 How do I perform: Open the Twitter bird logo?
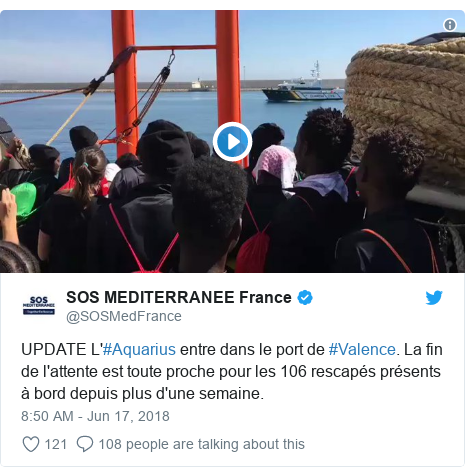pyautogui.click(x=434, y=297)
